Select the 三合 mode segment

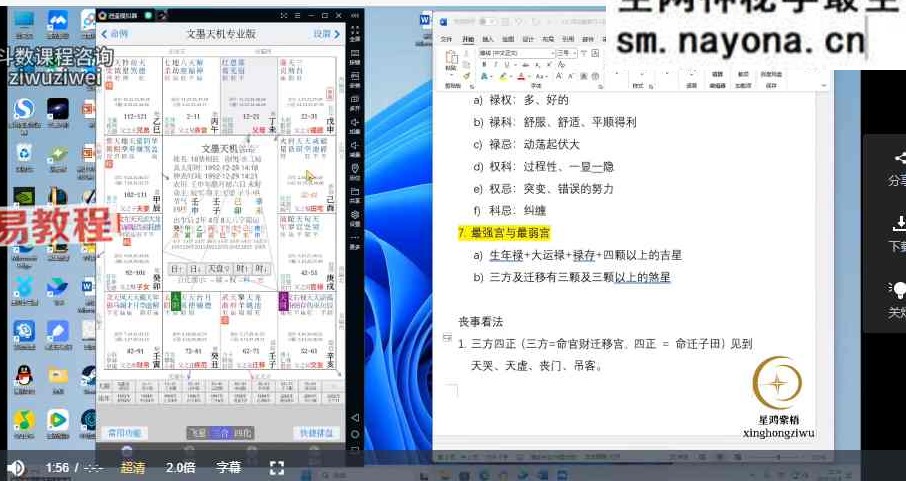[220, 432]
